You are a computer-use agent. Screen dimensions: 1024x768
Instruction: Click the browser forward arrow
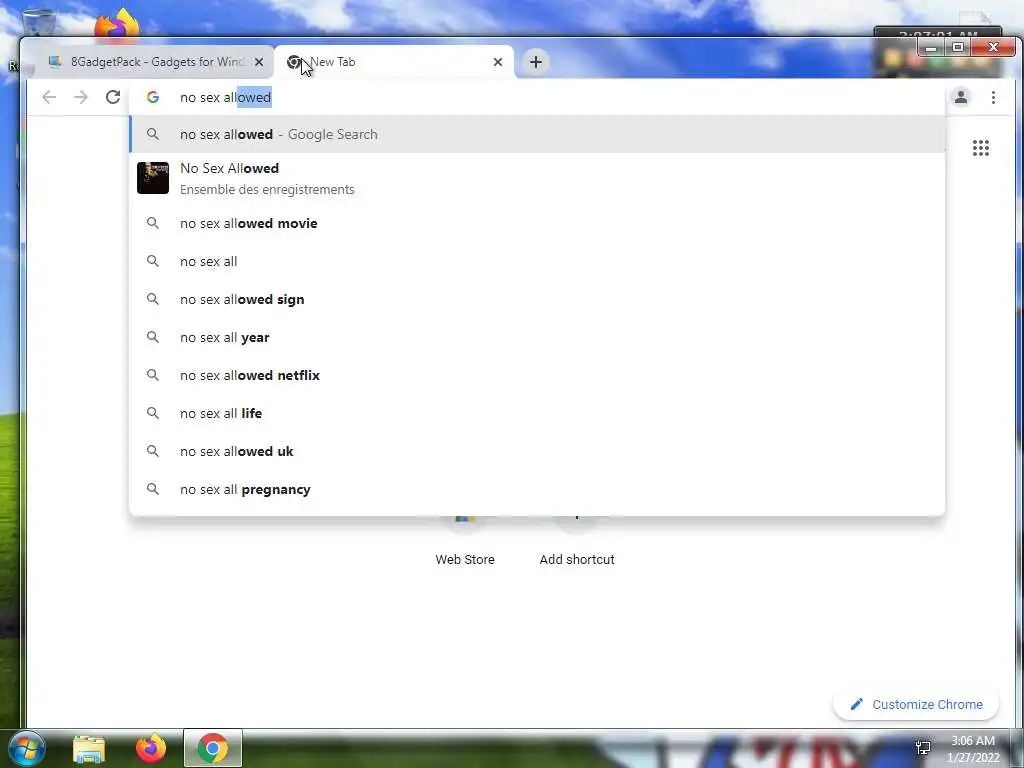80,97
